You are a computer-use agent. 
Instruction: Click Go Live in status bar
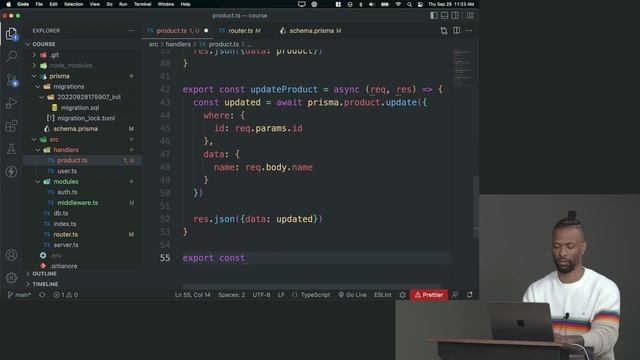click(352, 295)
